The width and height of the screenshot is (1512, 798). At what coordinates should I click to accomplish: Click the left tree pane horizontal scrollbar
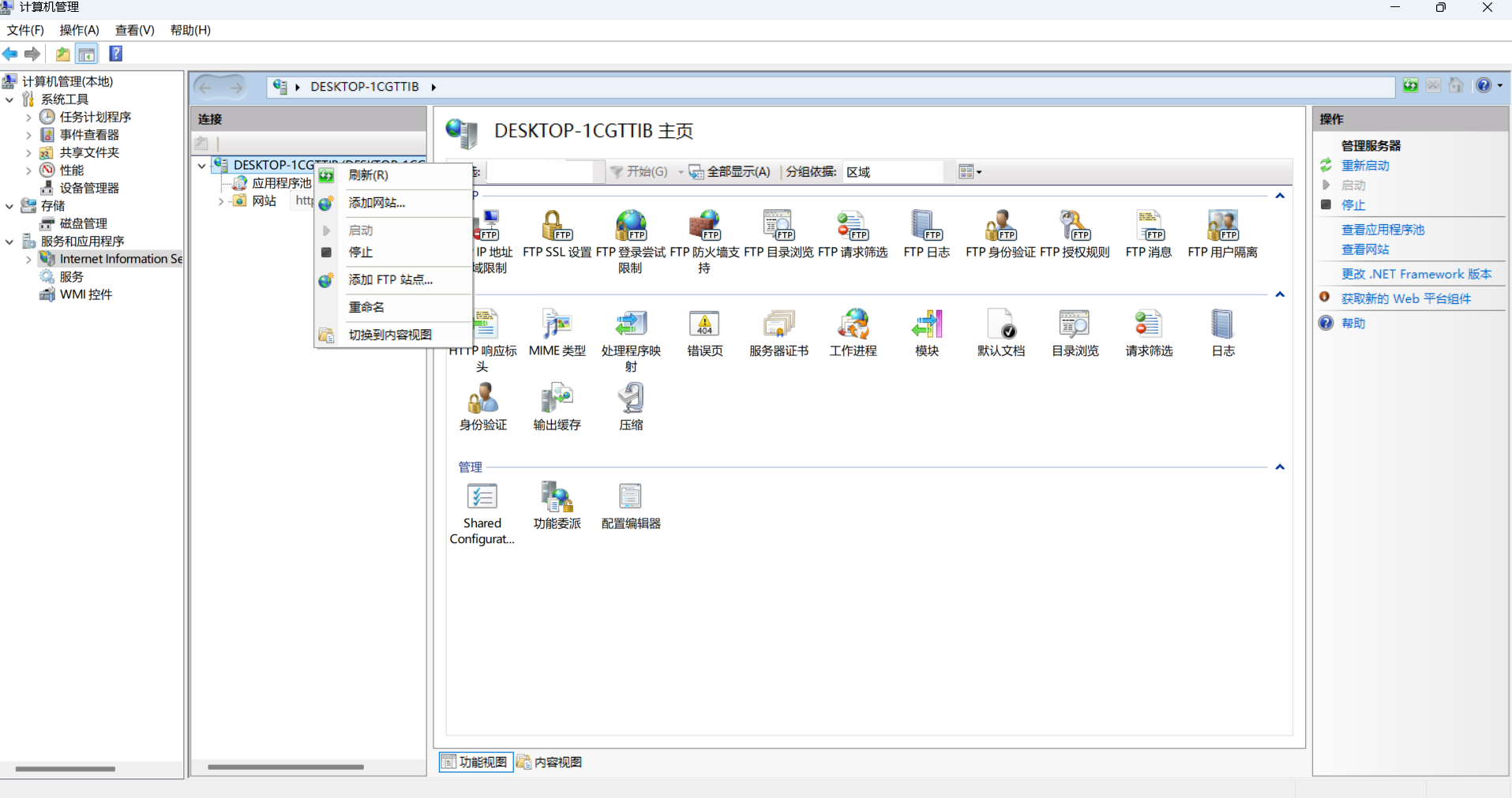pos(66,768)
